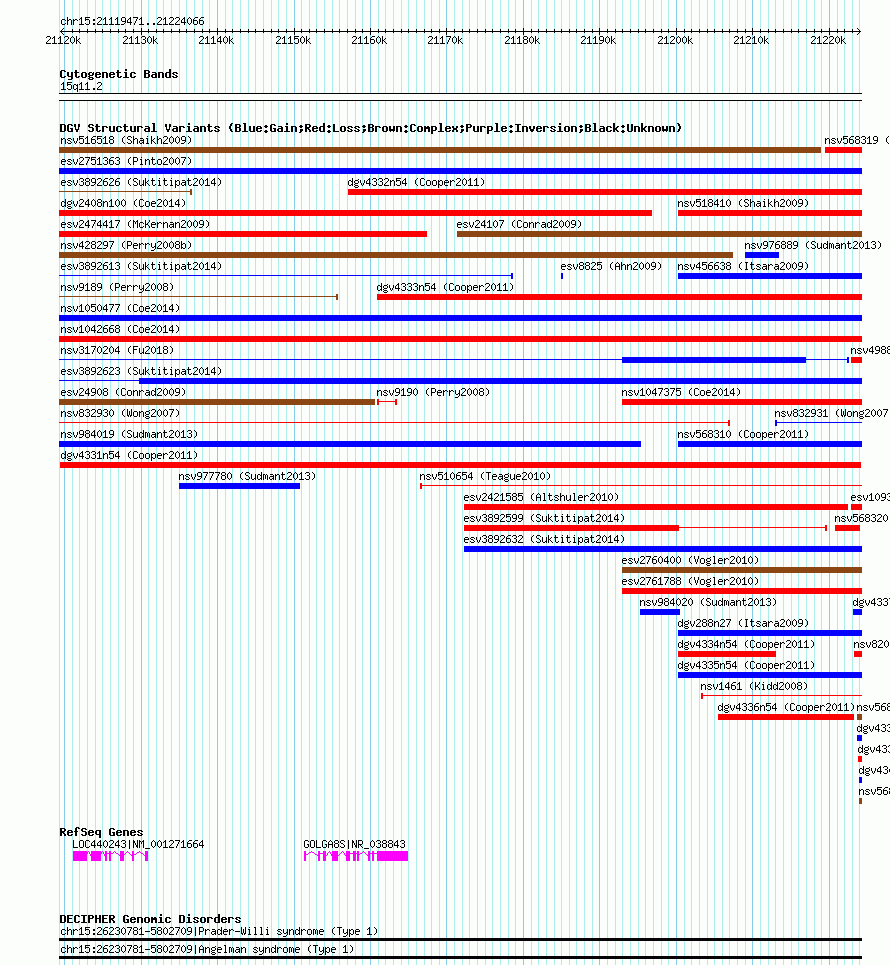Click nsv9190 (Perry2008) variant label
The width and height of the screenshot is (890, 965).
[x=433, y=392]
